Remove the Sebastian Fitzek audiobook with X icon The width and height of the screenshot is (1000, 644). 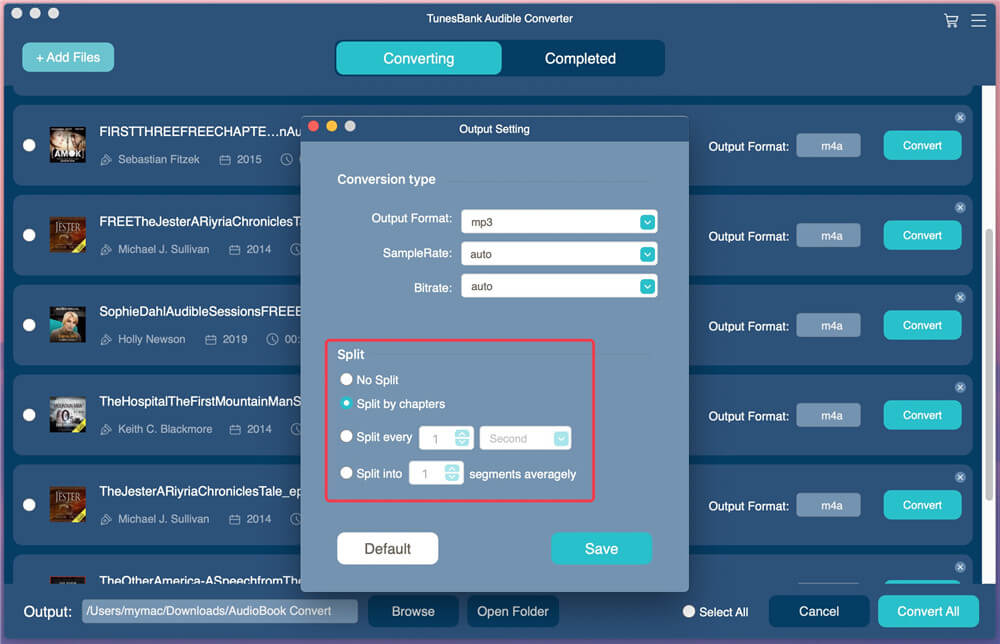(960, 117)
